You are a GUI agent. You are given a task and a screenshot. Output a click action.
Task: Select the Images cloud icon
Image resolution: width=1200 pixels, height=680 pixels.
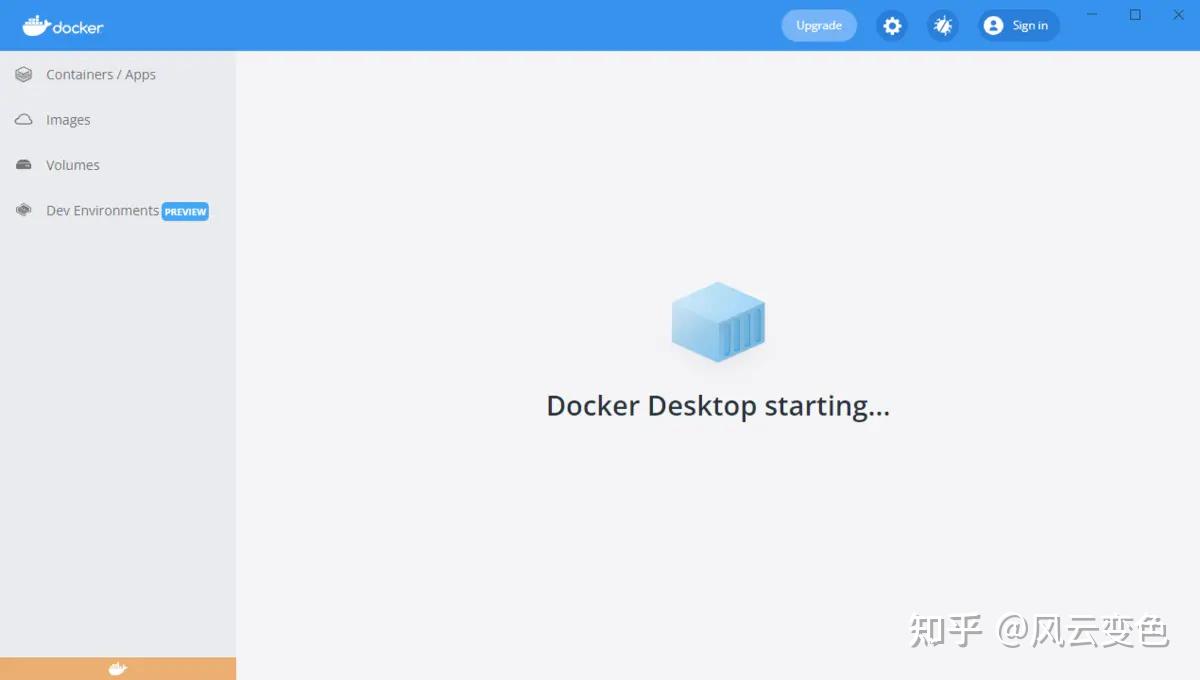(x=22, y=119)
